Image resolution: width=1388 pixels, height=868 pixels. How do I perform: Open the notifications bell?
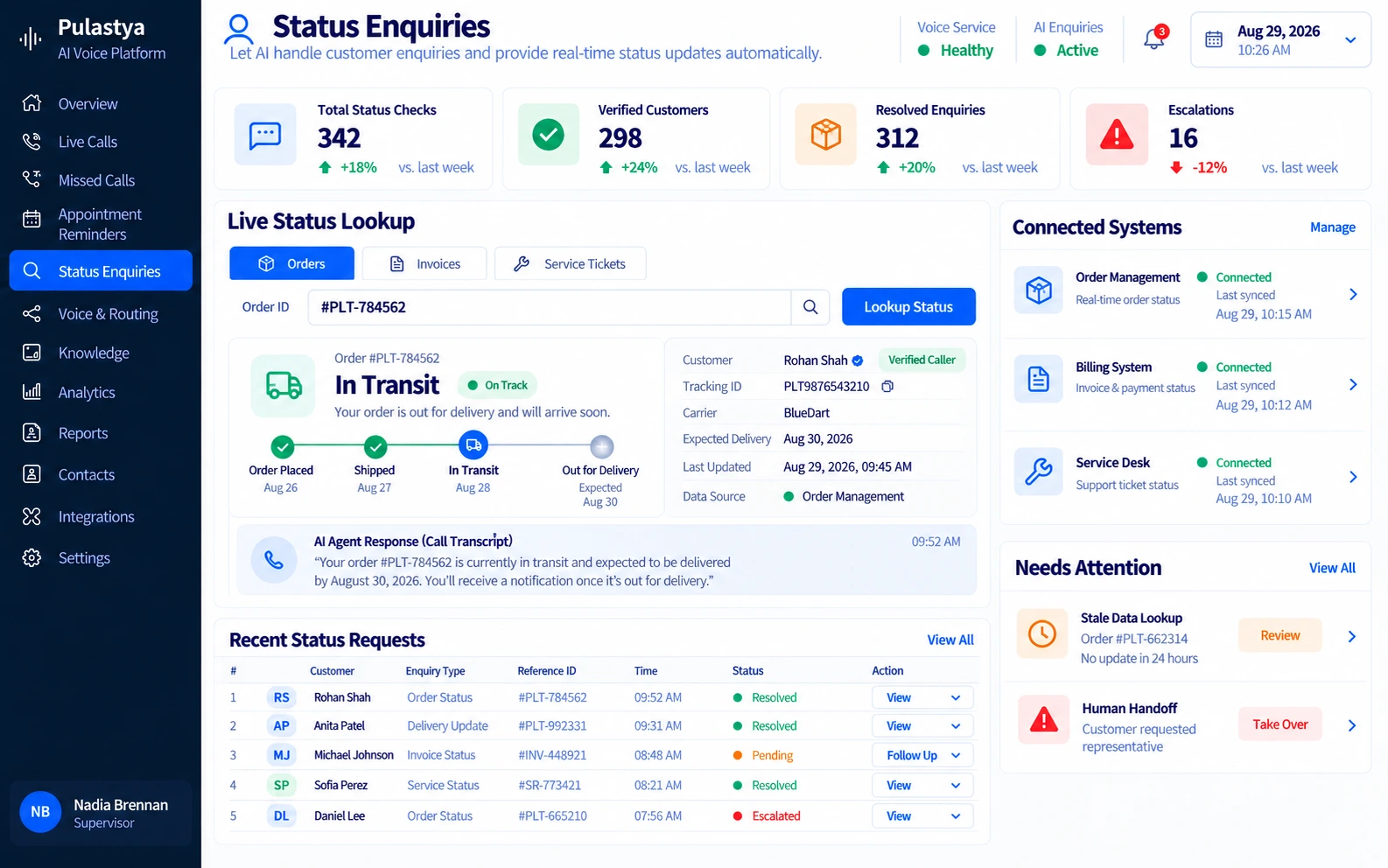[x=1154, y=38]
